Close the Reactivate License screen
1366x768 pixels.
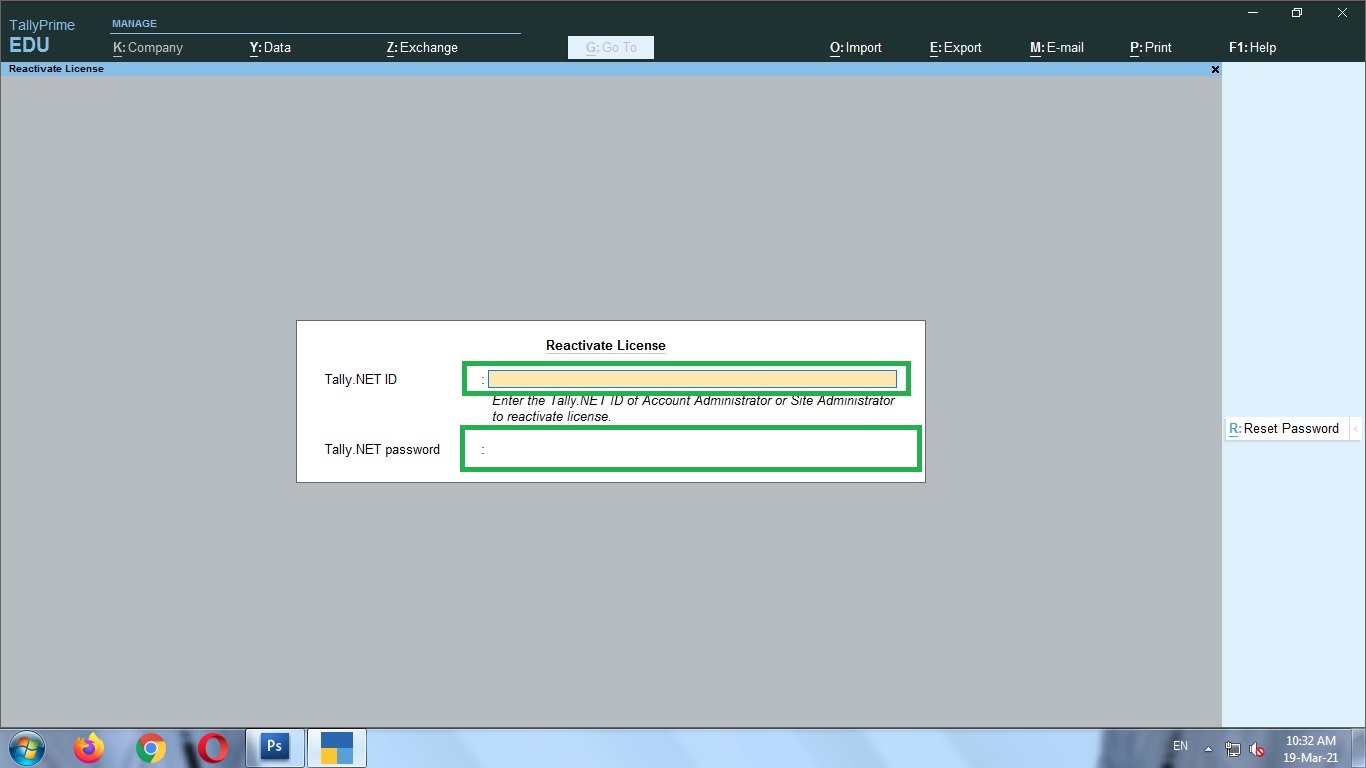[1215, 69]
